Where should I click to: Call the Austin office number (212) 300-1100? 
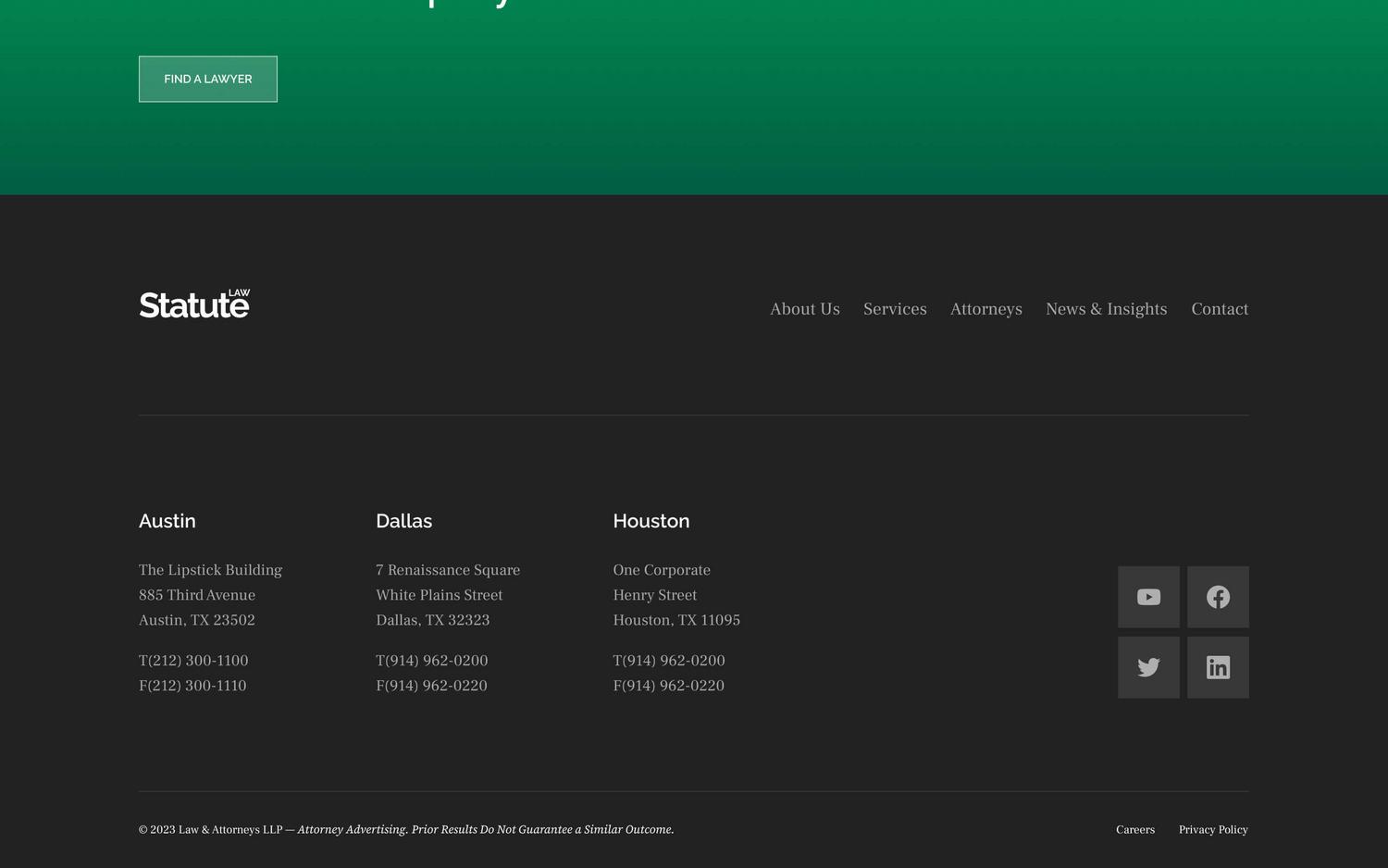coord(193,660)
